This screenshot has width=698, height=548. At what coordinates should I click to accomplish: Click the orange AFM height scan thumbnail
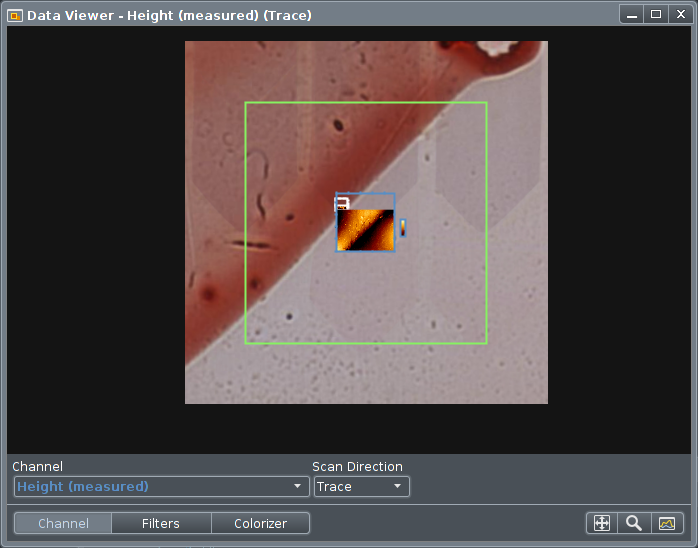coord(365,230)
